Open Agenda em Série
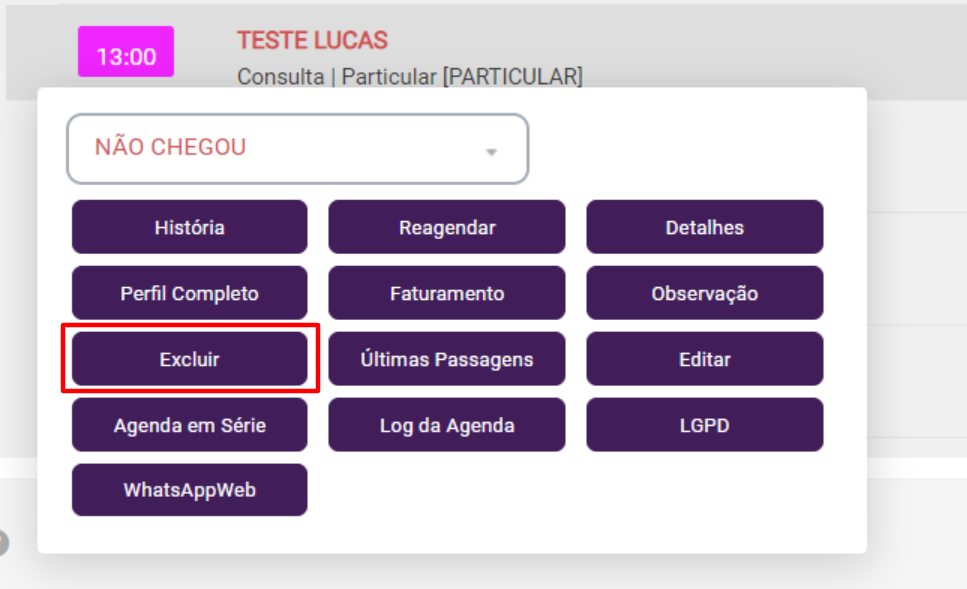Image resolution: width=967 pixels, height=589 pixels. point(190,425)
